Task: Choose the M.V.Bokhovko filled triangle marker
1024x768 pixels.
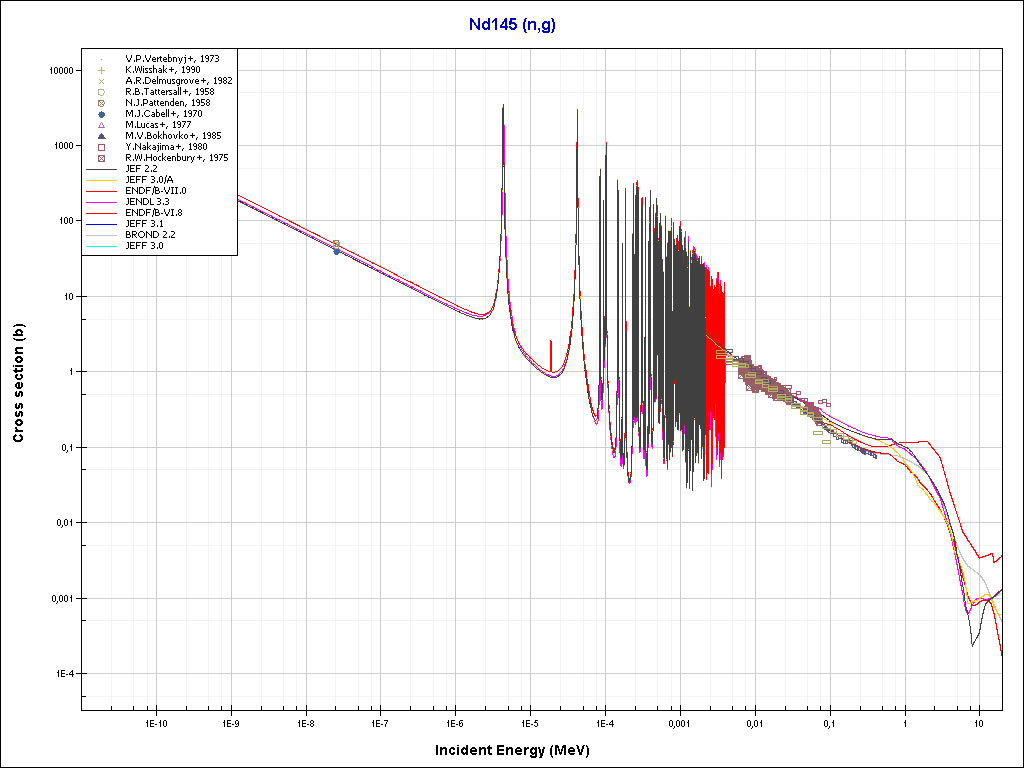Action: click(101, 136)
